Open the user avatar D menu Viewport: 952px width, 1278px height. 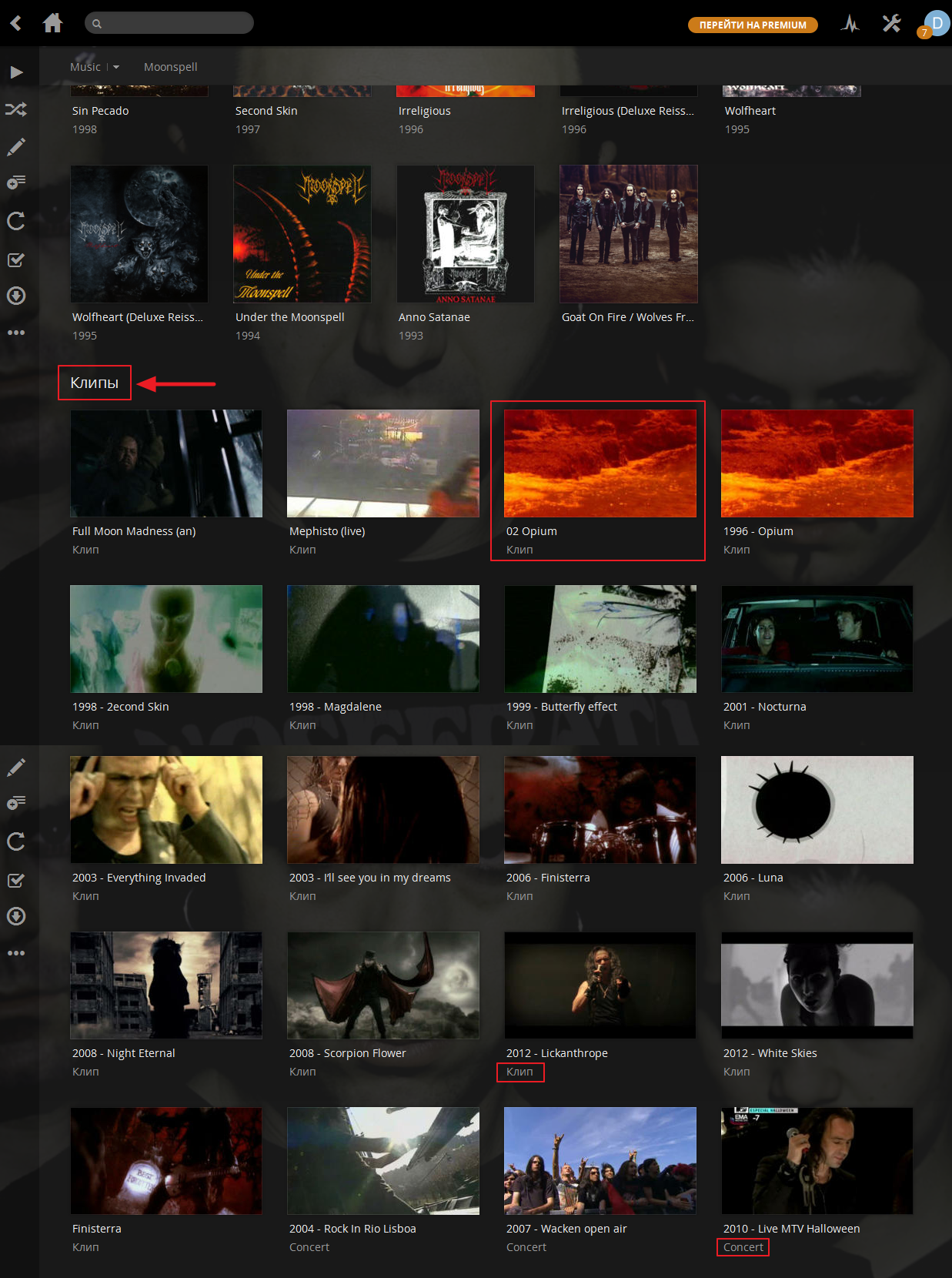(x=937, y=23)
